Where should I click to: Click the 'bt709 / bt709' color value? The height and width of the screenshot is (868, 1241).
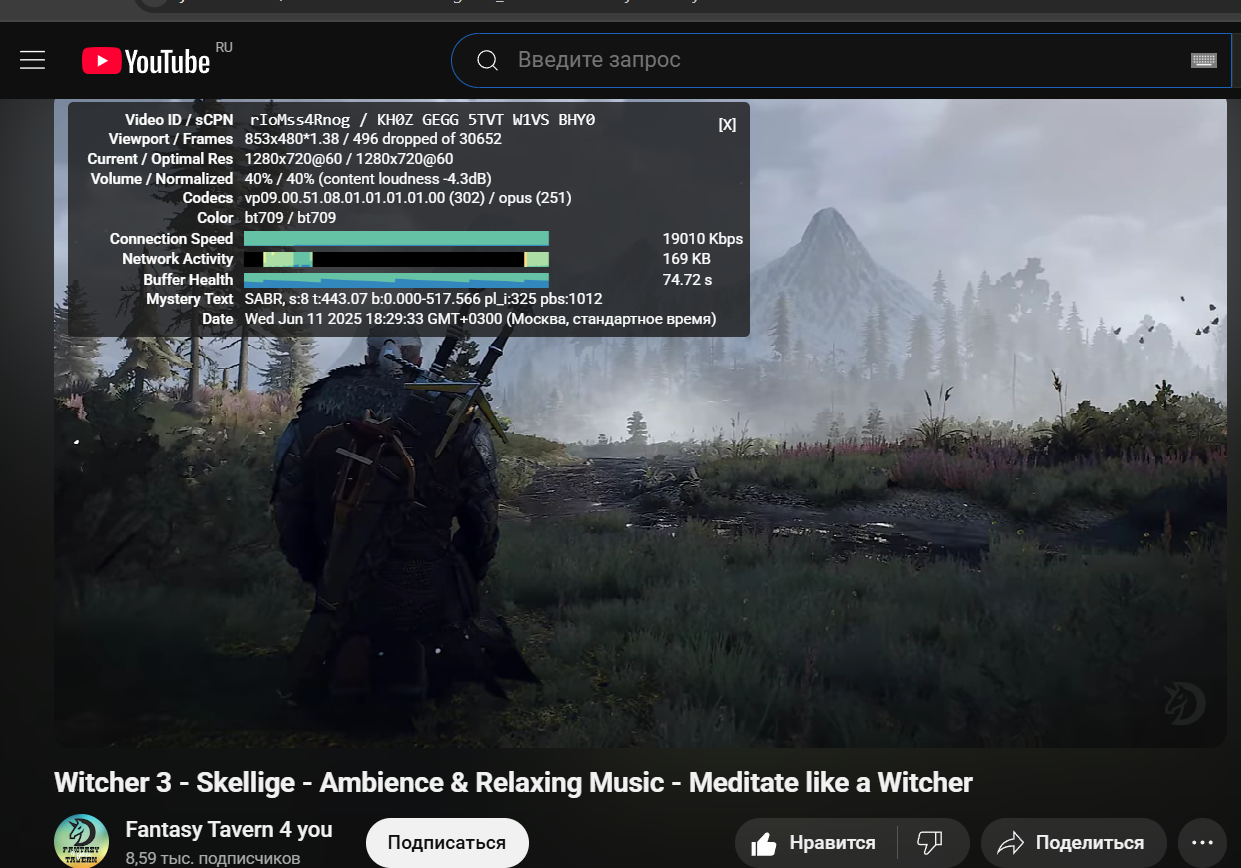click(x=290, y=218)
